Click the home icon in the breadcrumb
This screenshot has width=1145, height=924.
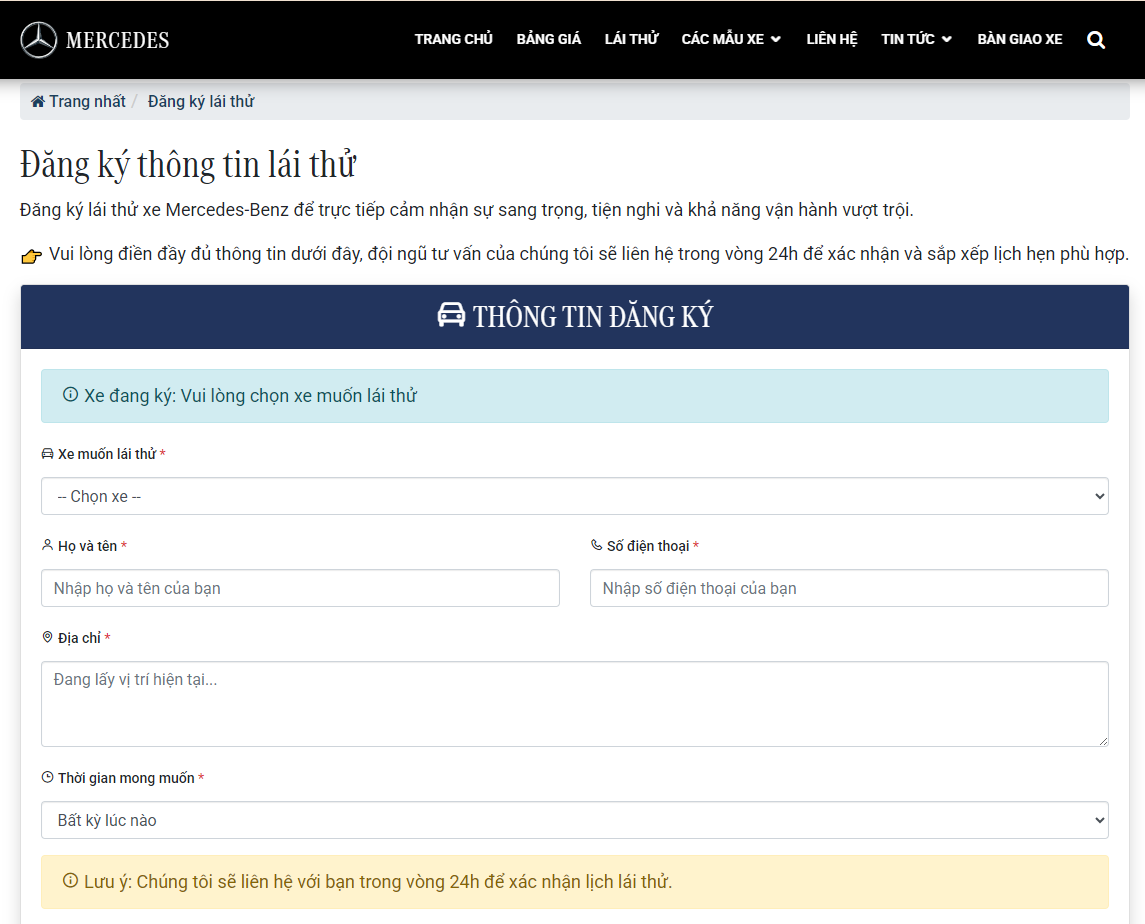36,100
